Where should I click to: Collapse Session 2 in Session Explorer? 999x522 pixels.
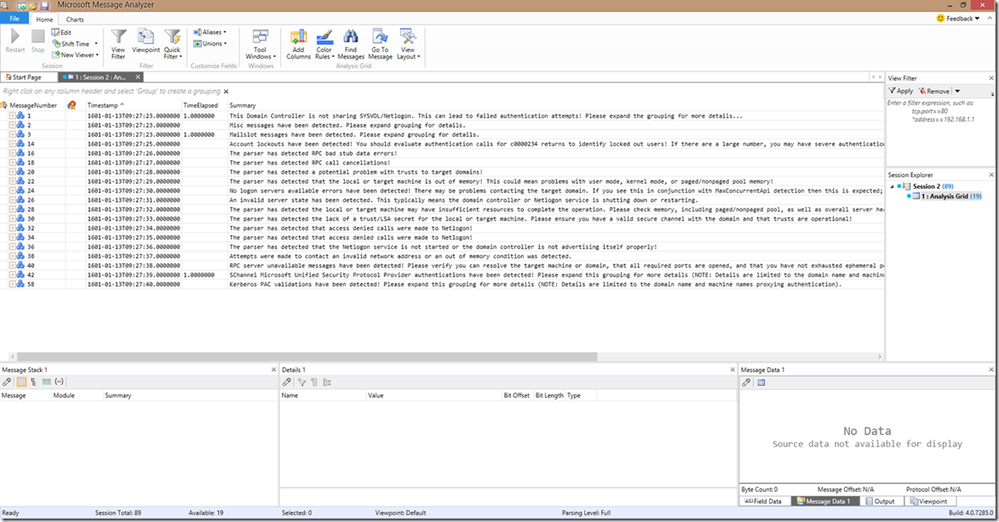(892, 186)
